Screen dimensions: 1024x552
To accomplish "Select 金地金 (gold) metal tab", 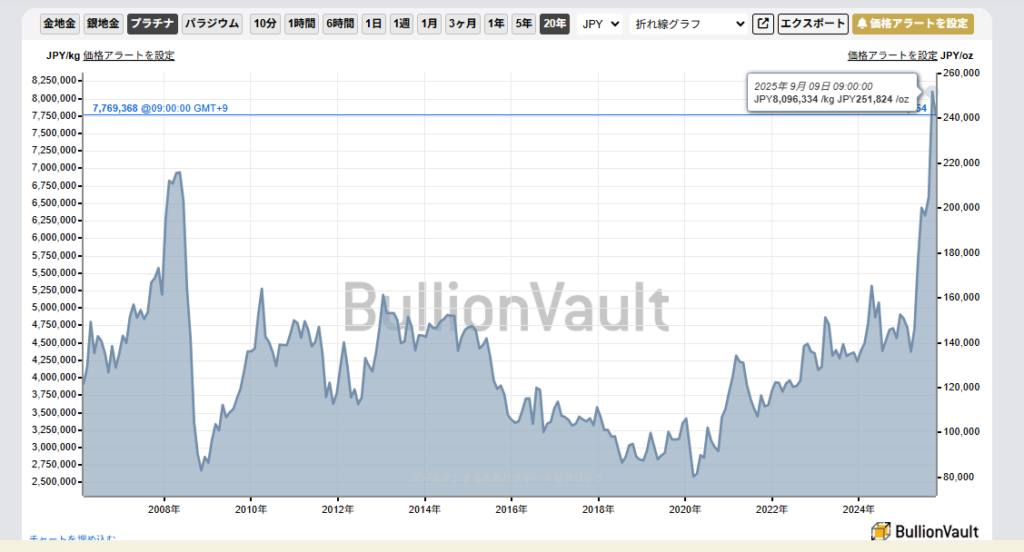I will click(x=59, y=23).
